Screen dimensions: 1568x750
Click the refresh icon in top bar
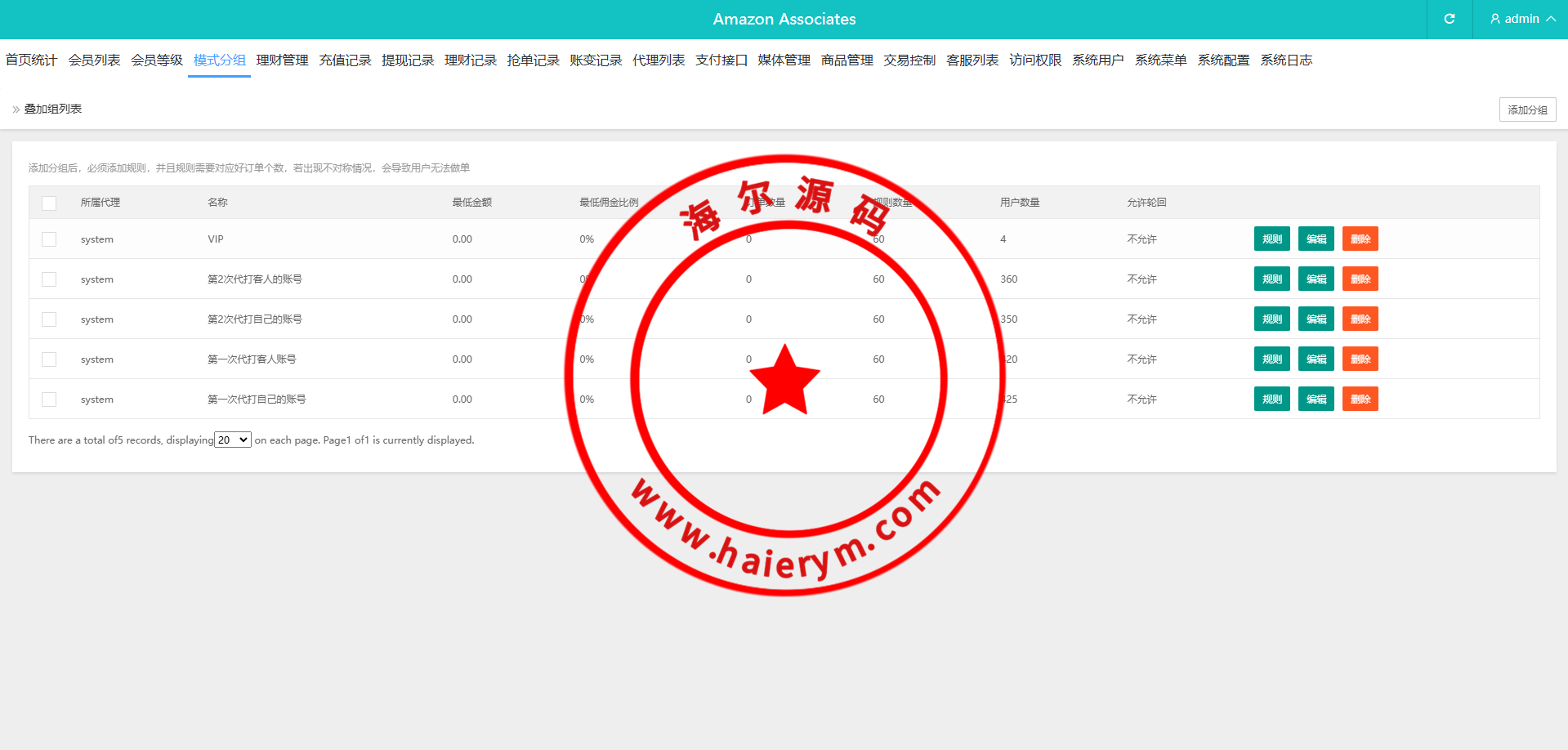pyautogui.click(x=1450, y=19)
